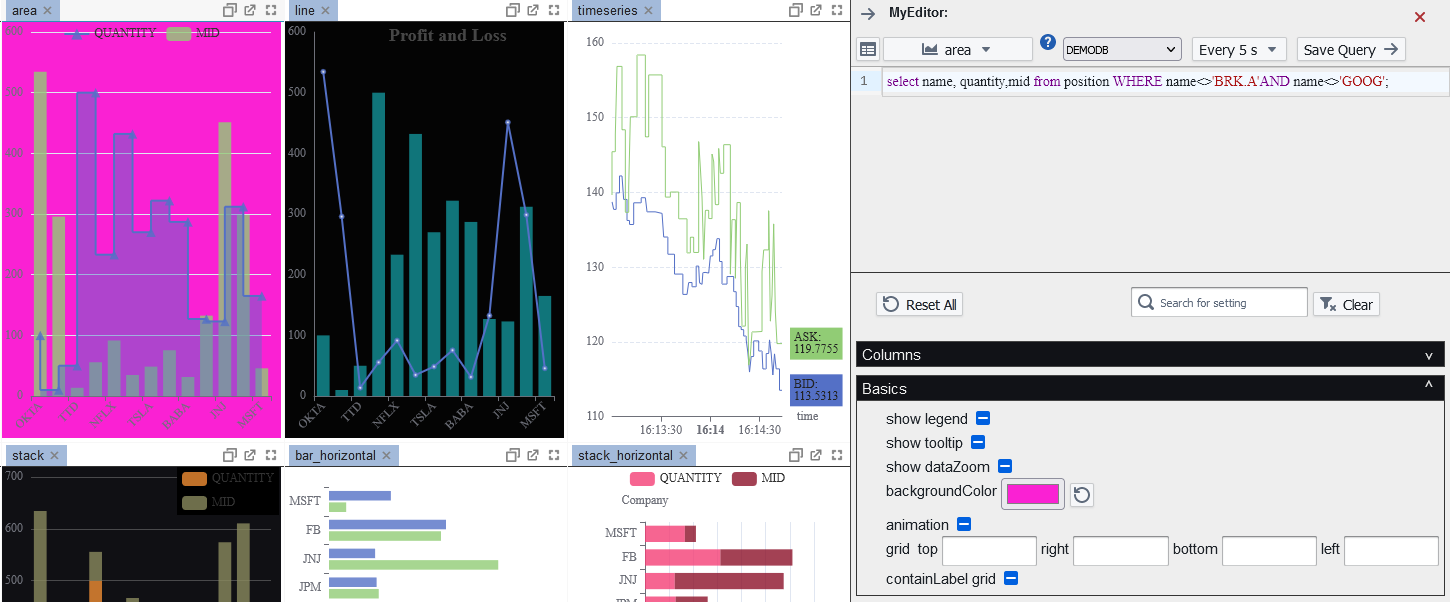Toggle QUANTITY series in stack chart legend
The image size is (1450, 602).
point(227,478)
